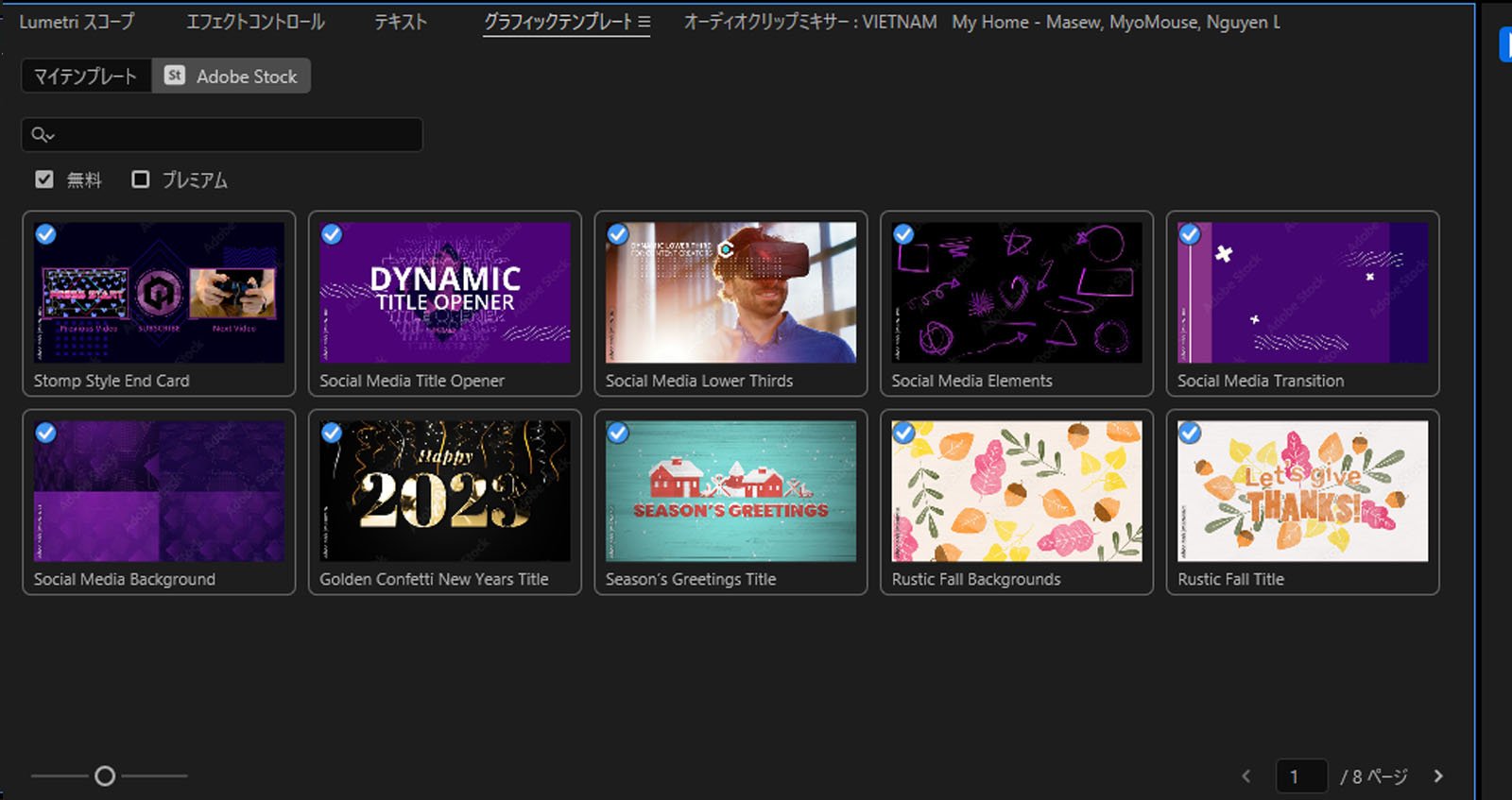The height and width of the screenshot is (800, 1512).
Task: Click the thumbnail size slider handle
Action: tap(105, 776)
